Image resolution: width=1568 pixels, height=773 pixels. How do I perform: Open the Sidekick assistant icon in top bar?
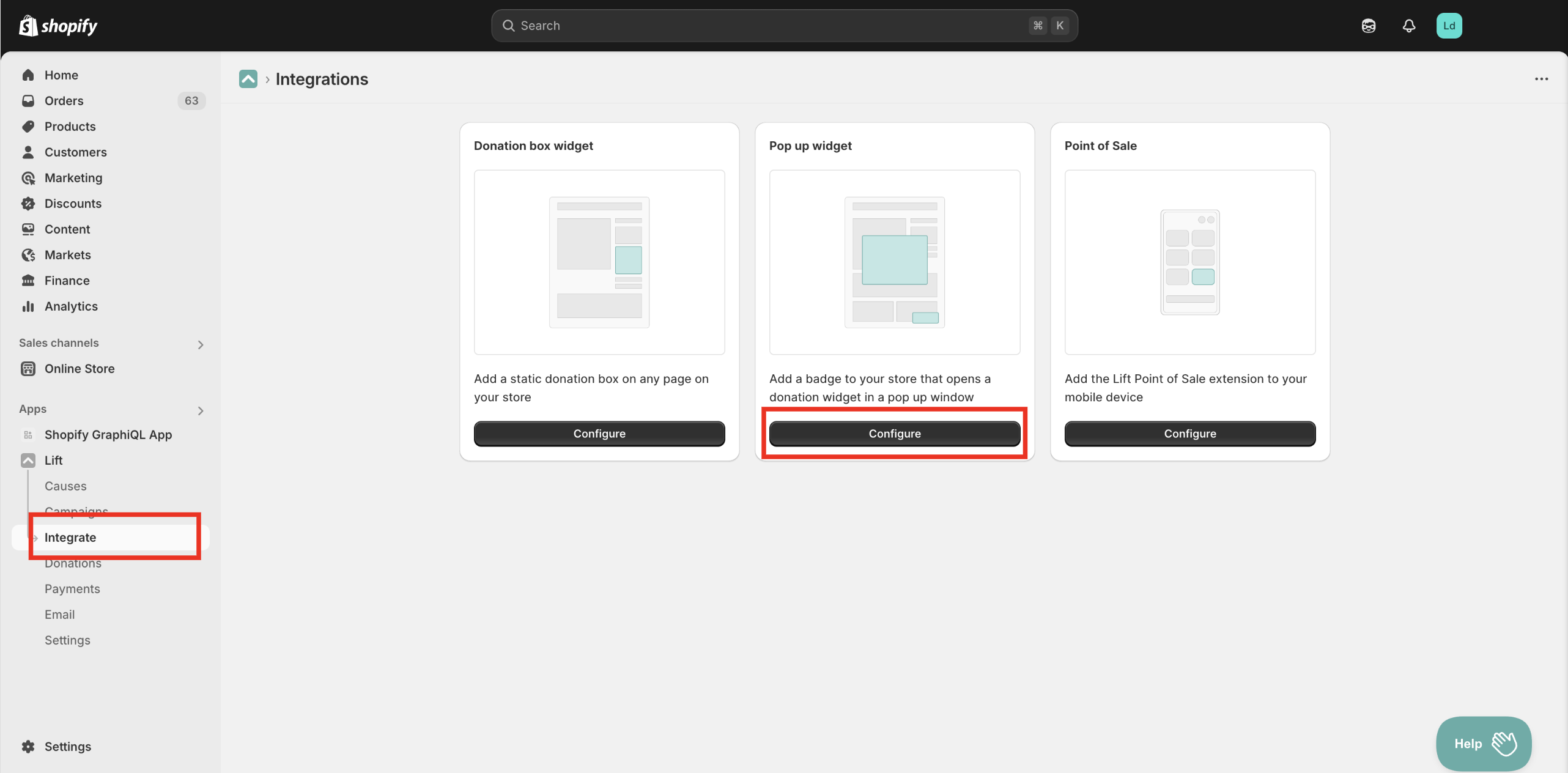1368,26
